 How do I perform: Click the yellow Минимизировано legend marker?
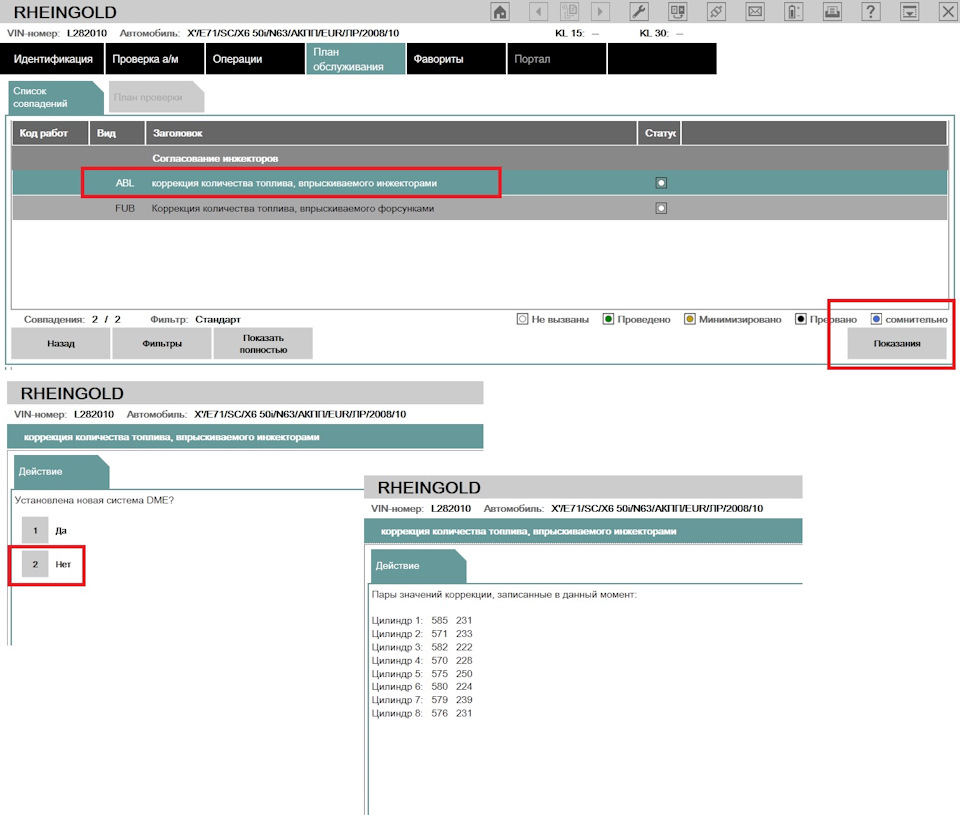pos(689,319)
